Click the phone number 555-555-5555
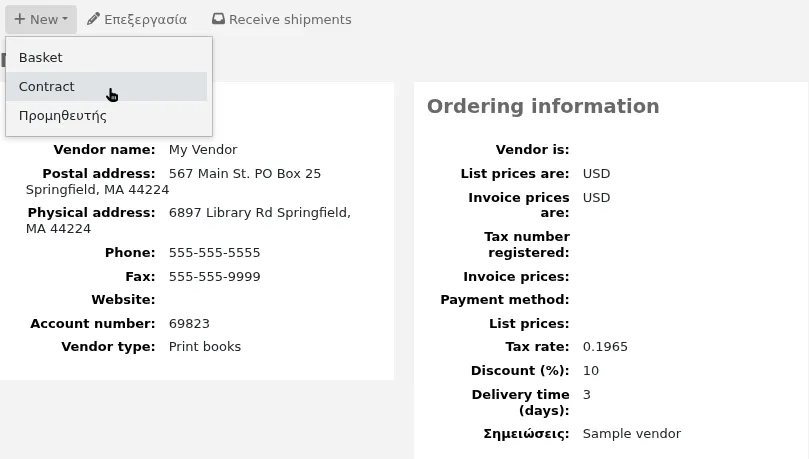Image resolution: width=809 pixels, height=459 pixels. point(214,253)
